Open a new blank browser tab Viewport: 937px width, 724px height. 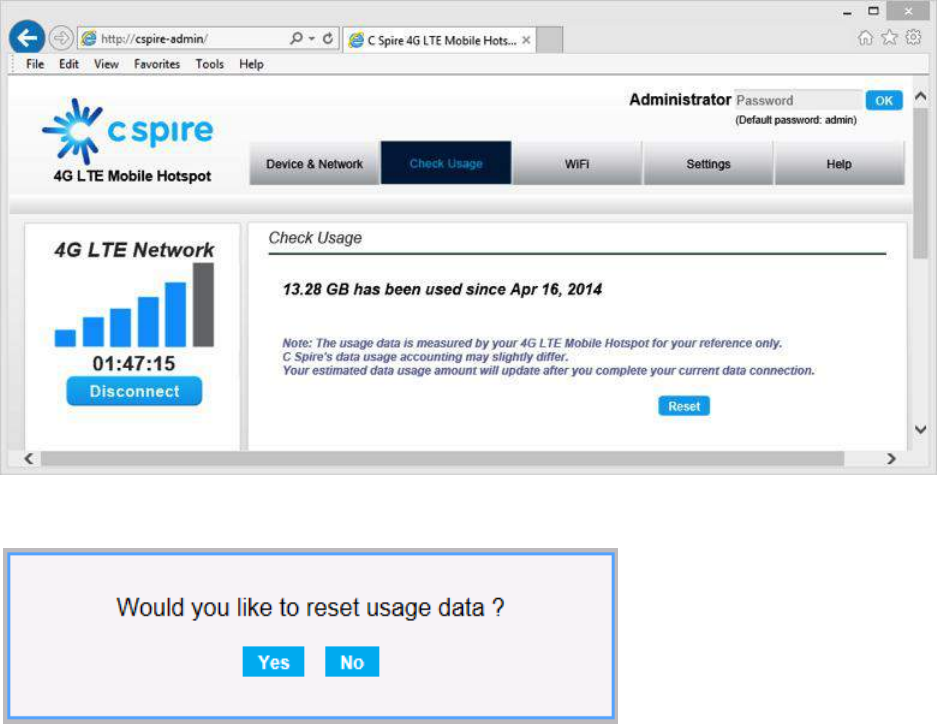(x=549, y=40)
